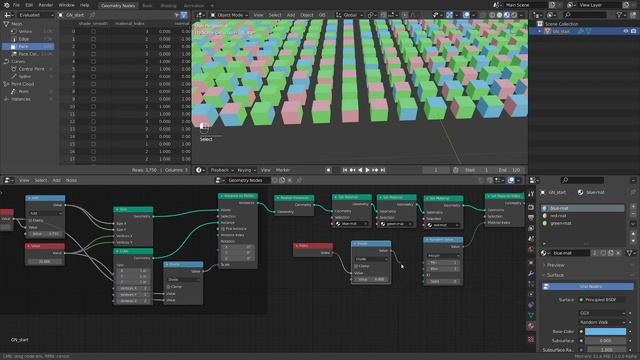The height and width of the screenshot is (360, 640).
Task: Select the Face Corner domain in spreadsheet
Action: tap(28, 54)
